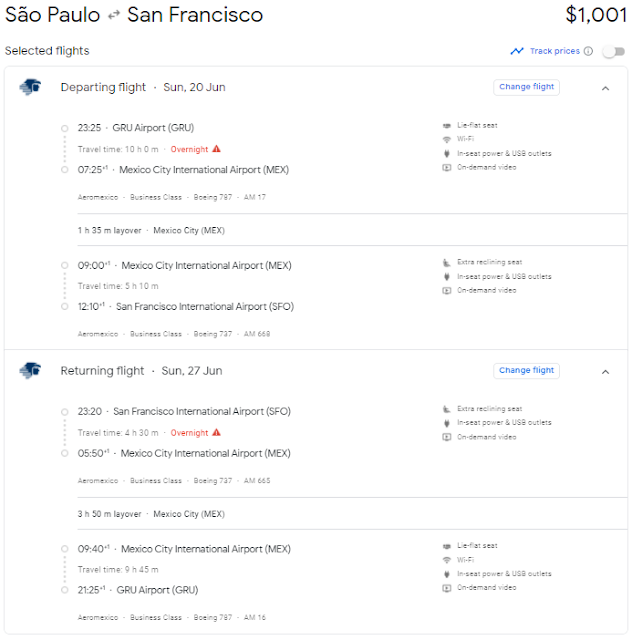Change the returning flight
632x640 pixels.
[x=526, y=371]
